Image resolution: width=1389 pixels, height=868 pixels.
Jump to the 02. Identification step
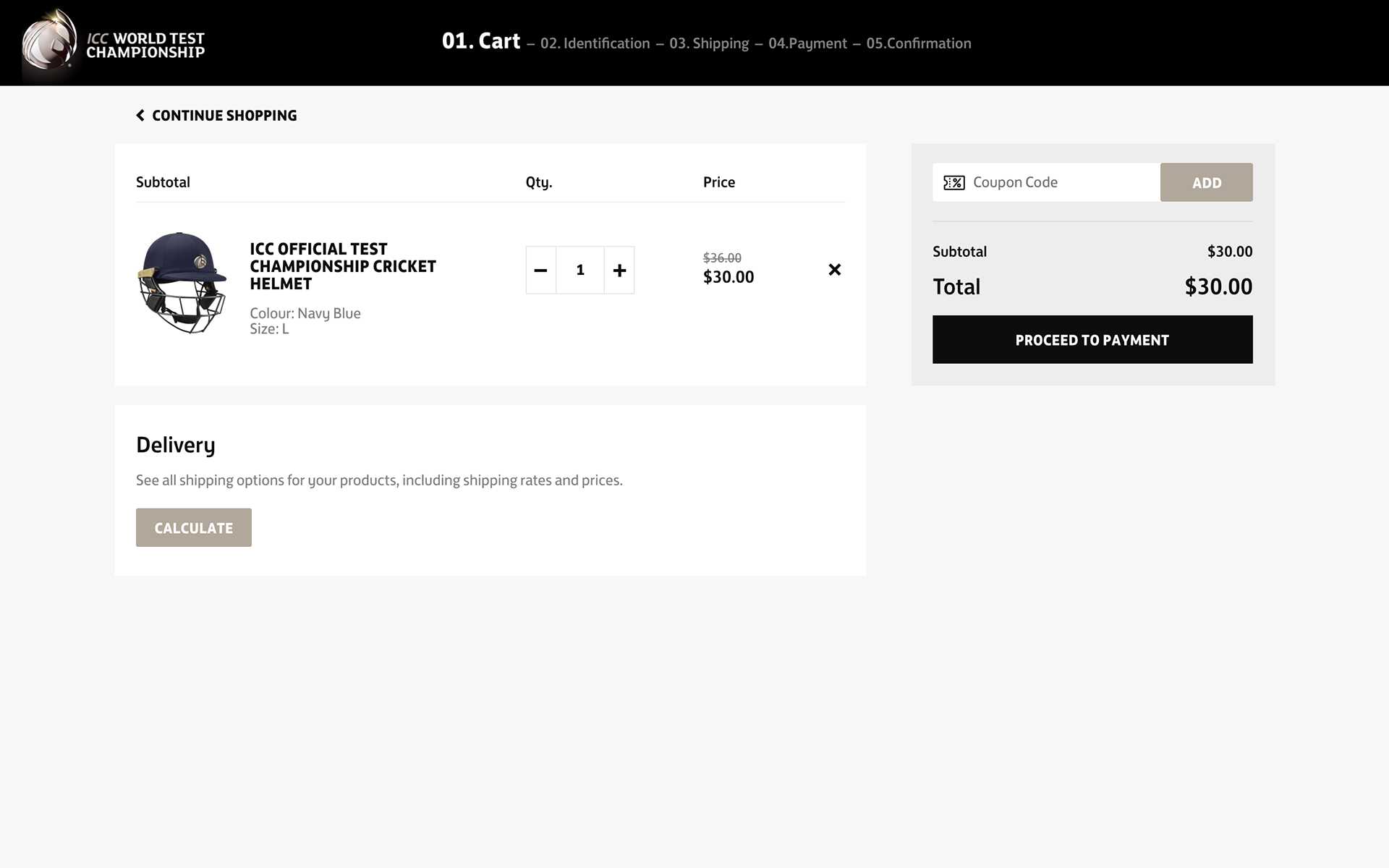pyautogui.click(x=595, y=43)
